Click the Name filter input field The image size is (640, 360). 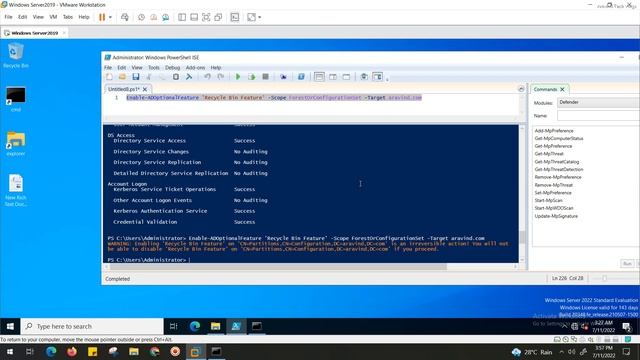click(598, 116)
